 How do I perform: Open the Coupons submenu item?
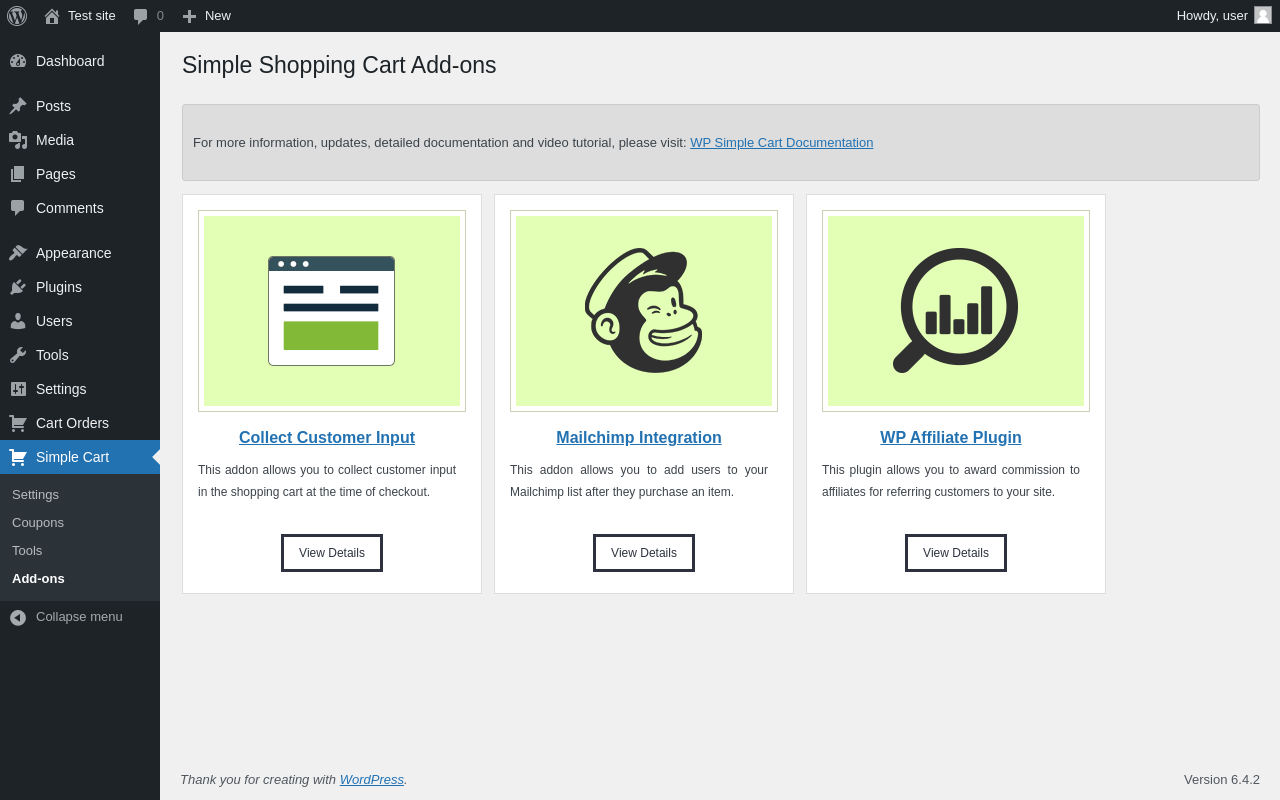pos(38,523)
